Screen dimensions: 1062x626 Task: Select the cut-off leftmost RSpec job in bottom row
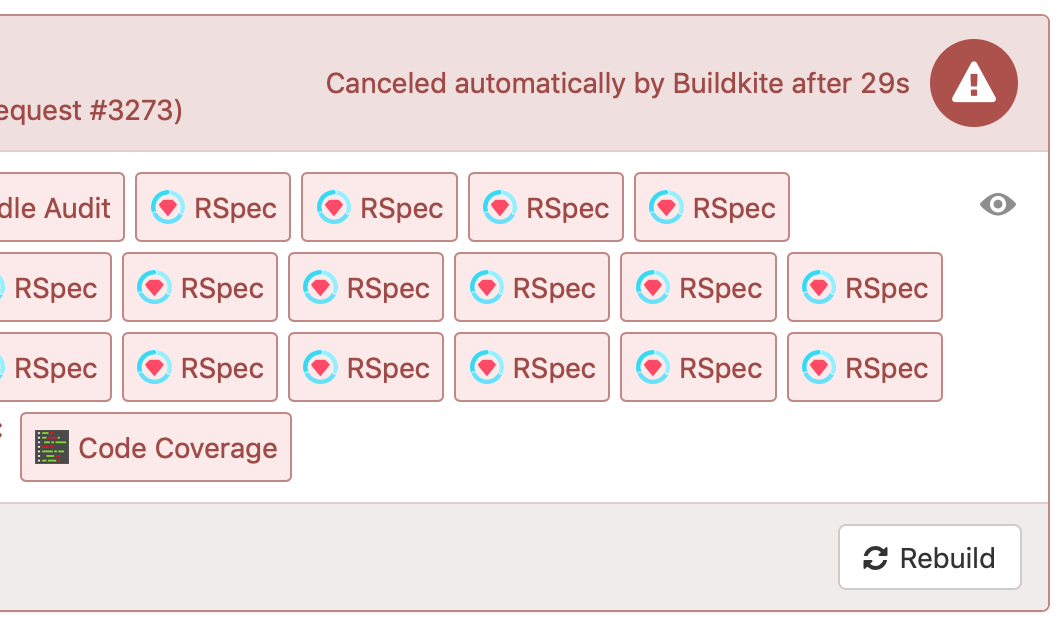(x=54, y=368)
